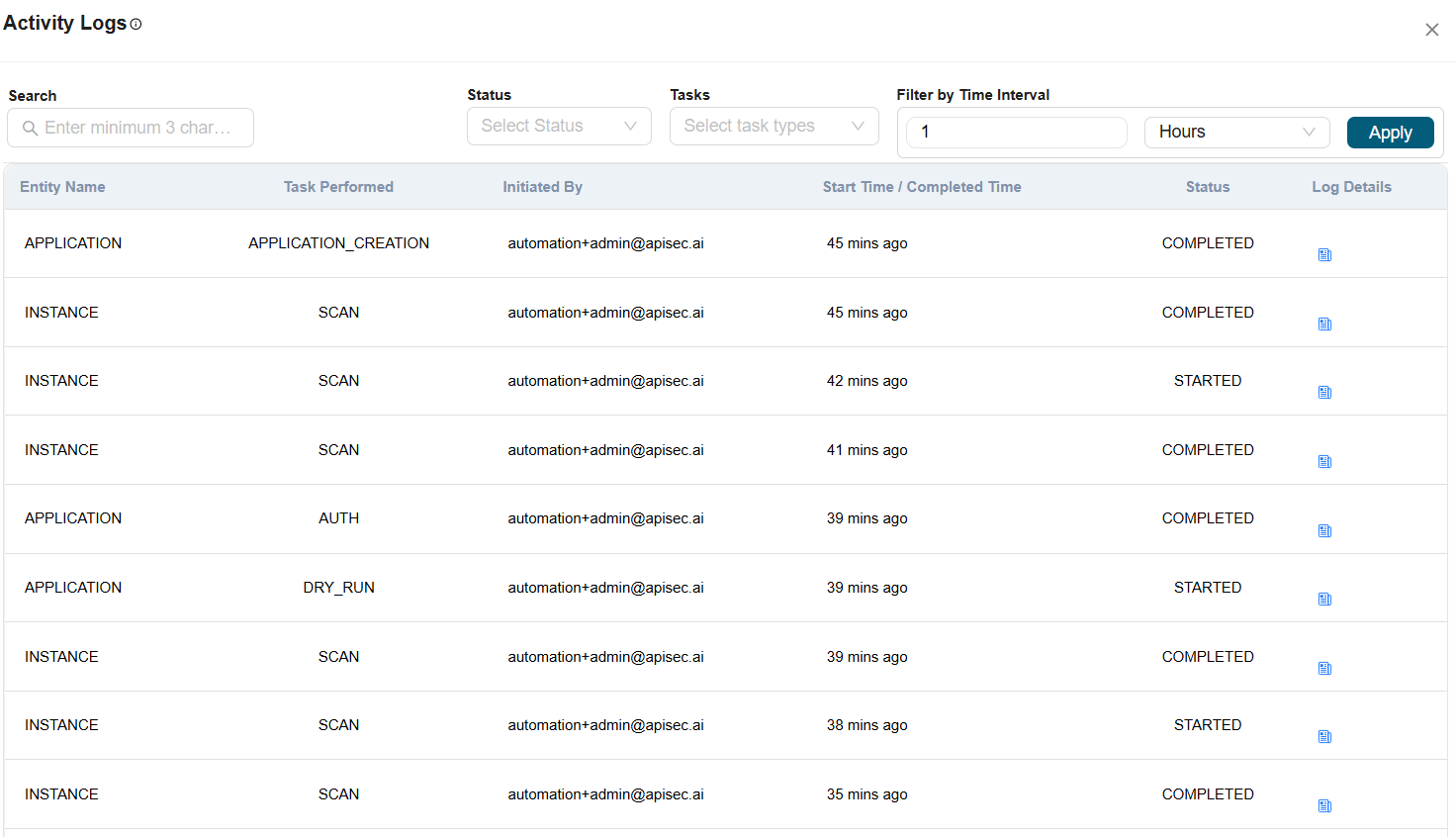This screenshot has width=1456, height=837.
Task: View log details for SCAN started 42 mins ago
Action: 1324,392
